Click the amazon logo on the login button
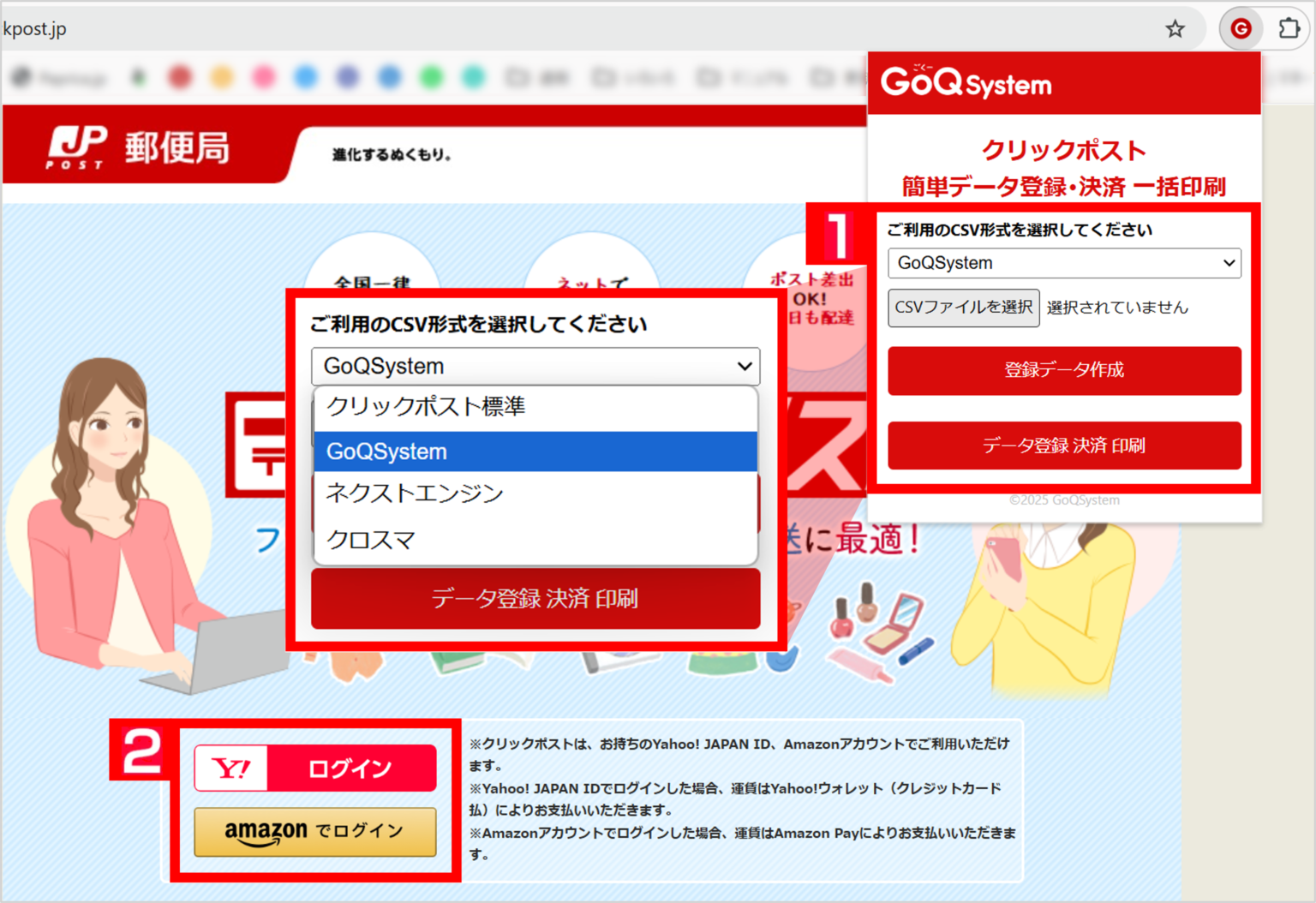1316x903 pixels. (x=265, y=832)
